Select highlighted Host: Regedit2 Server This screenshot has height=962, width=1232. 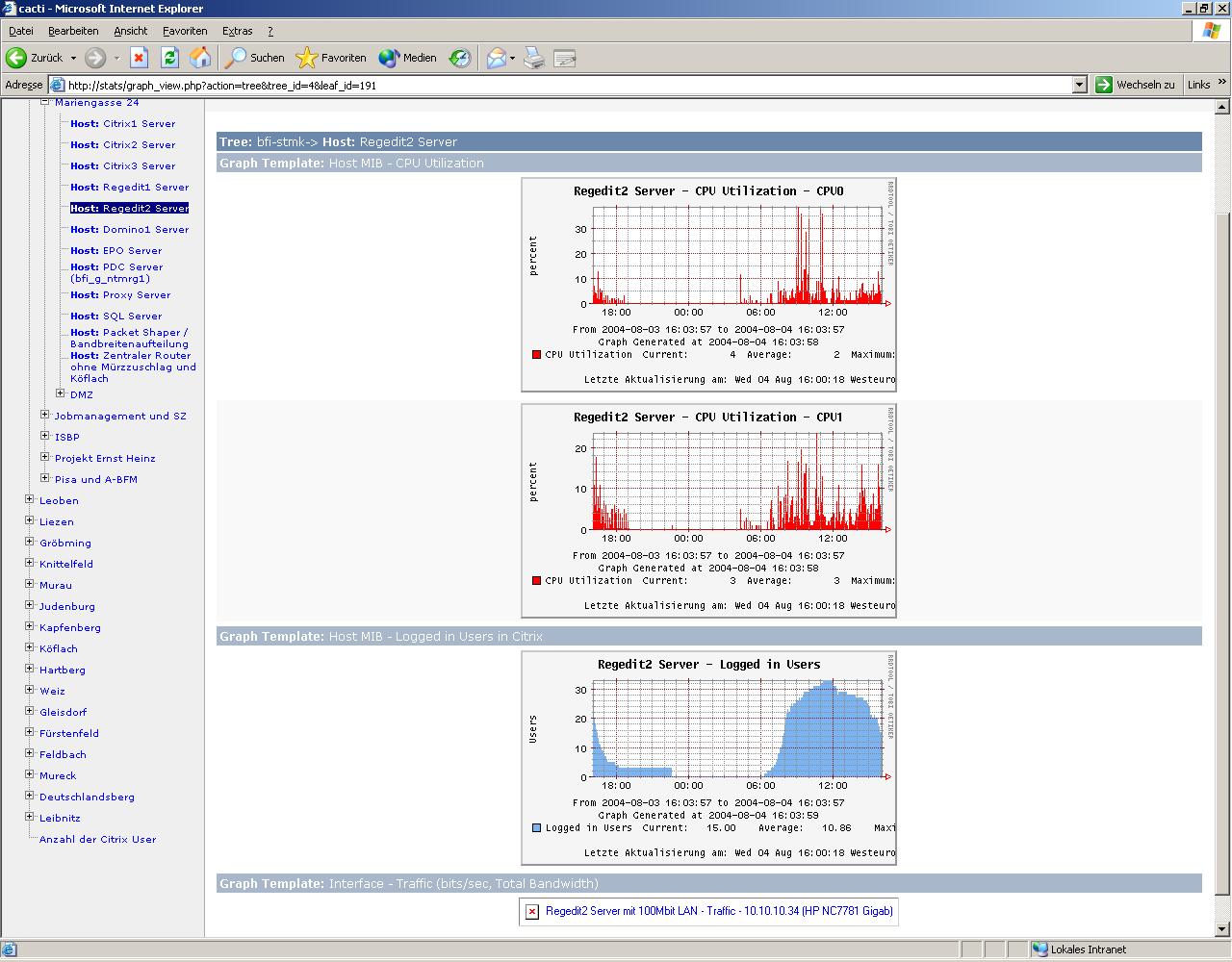[x=129, y=208]
